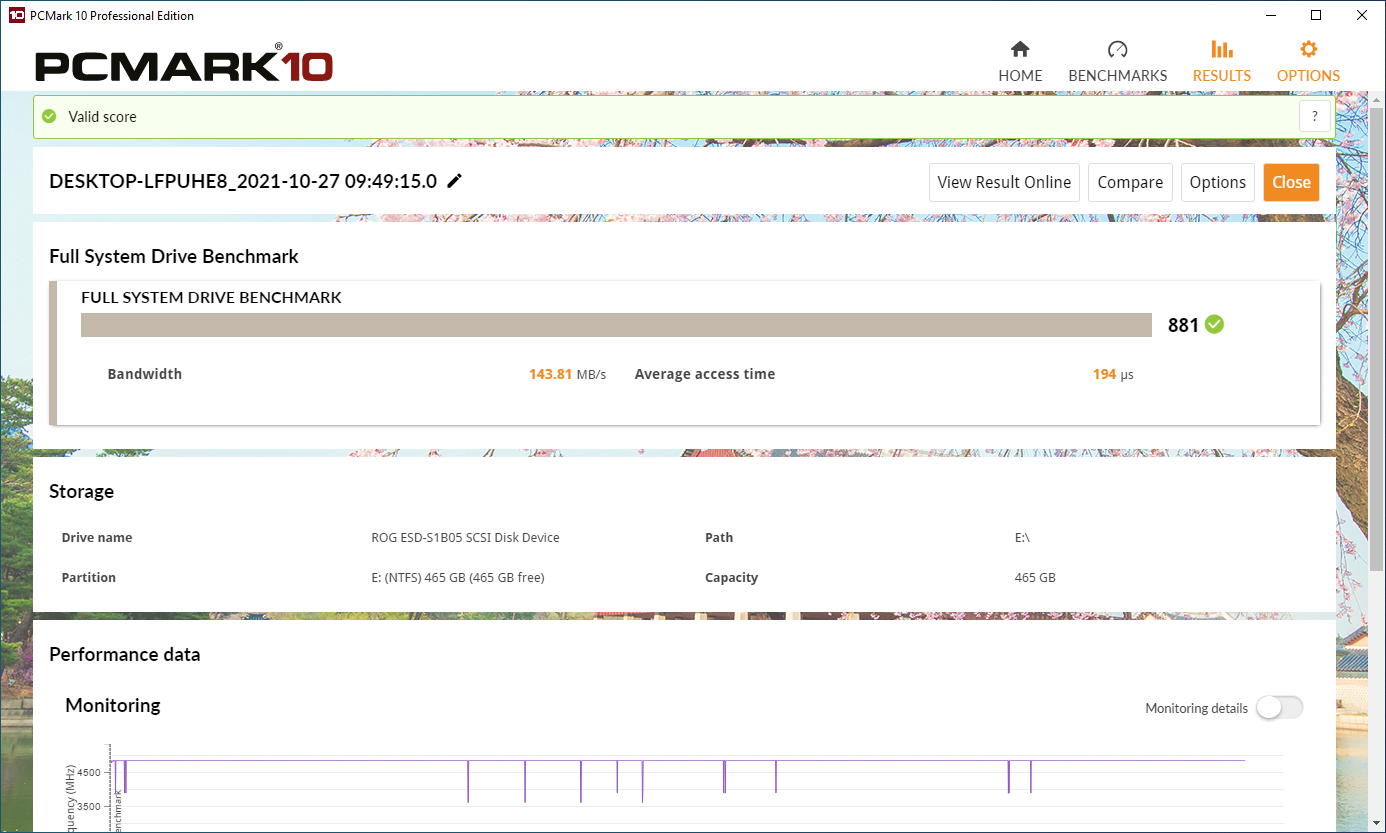Click the result Options button
Screen dimensions: 1386x833
pos(1217,182)
